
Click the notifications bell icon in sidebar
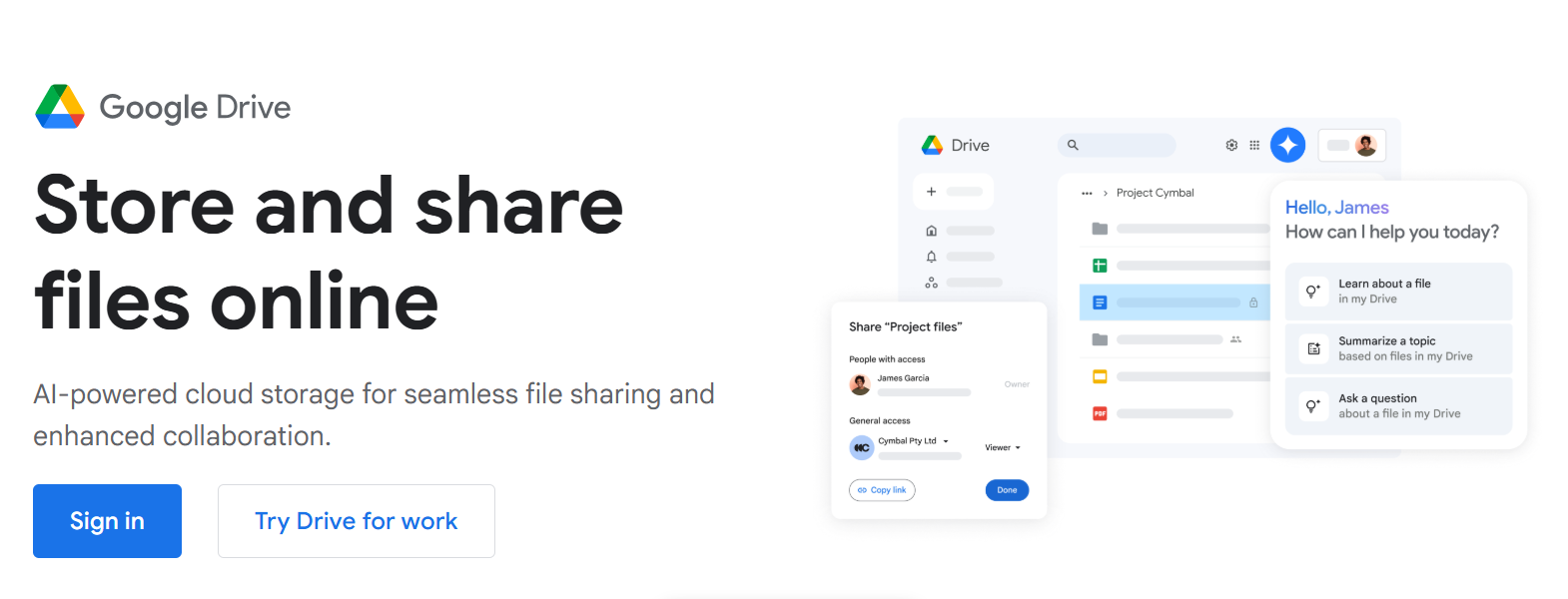931,257
